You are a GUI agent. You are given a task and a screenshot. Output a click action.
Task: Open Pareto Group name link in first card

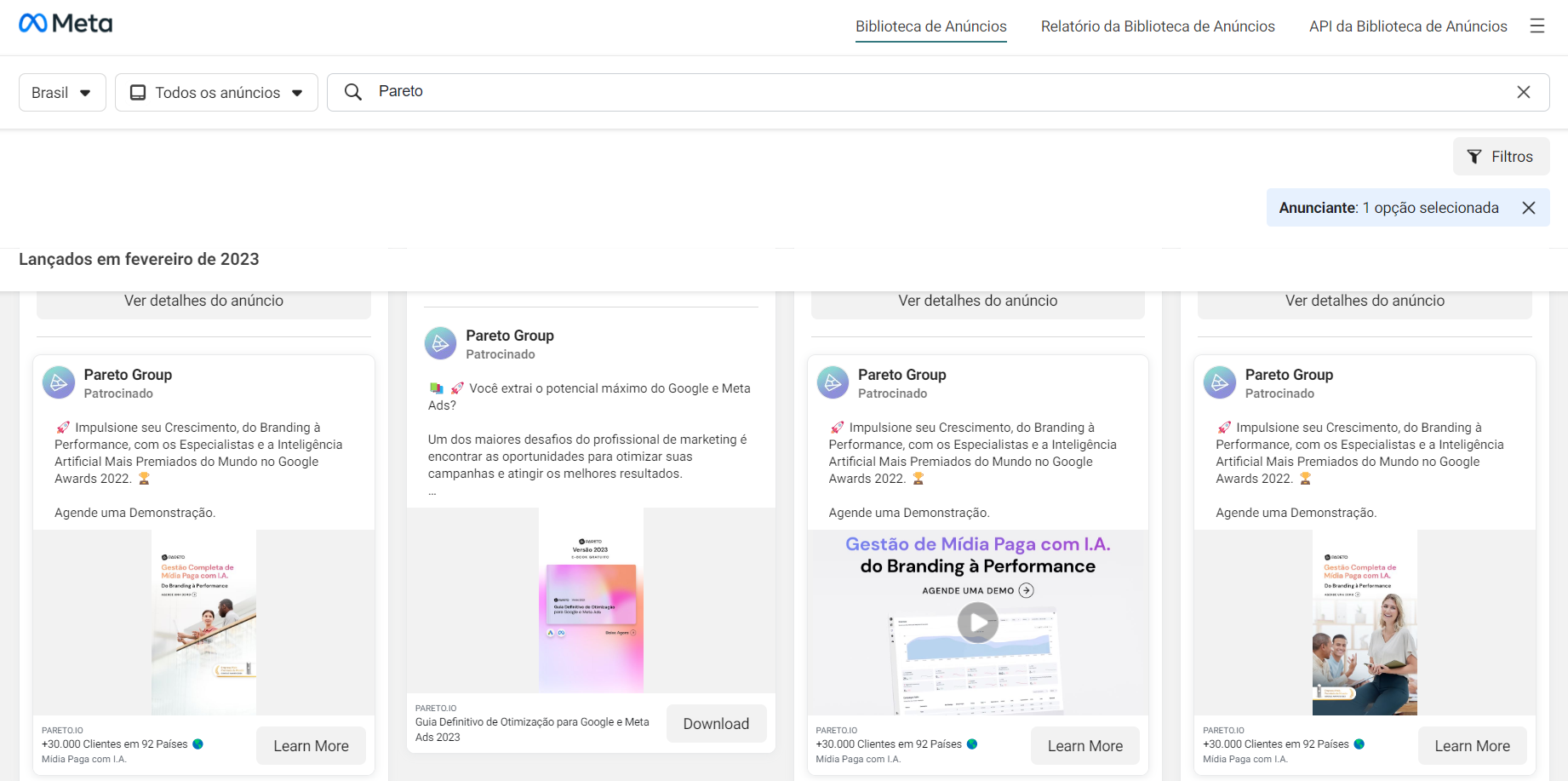coord(128,375)
